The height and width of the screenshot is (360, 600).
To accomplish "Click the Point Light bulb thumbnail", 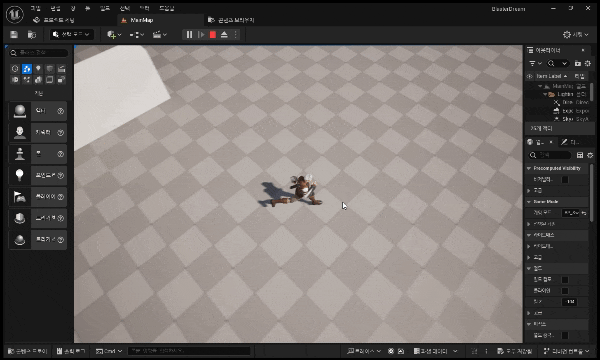I will pyautogui.click(x=20, y=175).
